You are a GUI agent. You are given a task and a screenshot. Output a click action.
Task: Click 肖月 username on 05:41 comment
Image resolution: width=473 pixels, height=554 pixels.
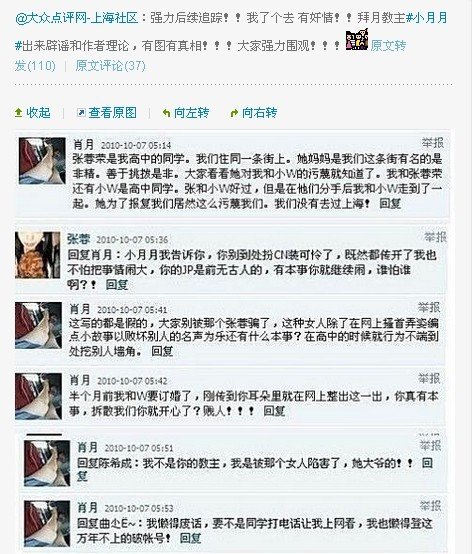pos(80,309)
